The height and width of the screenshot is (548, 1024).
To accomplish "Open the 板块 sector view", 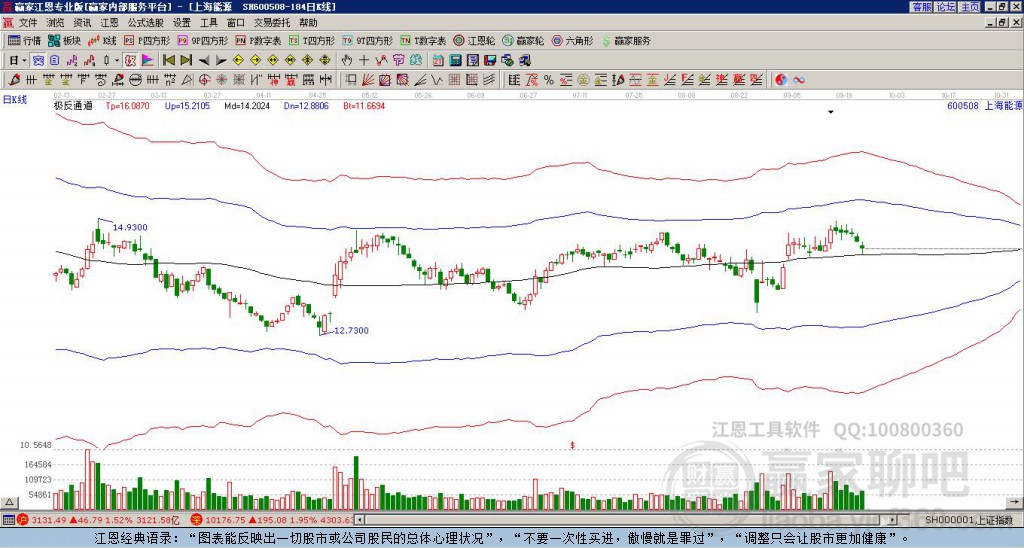I will coord(64,40).
